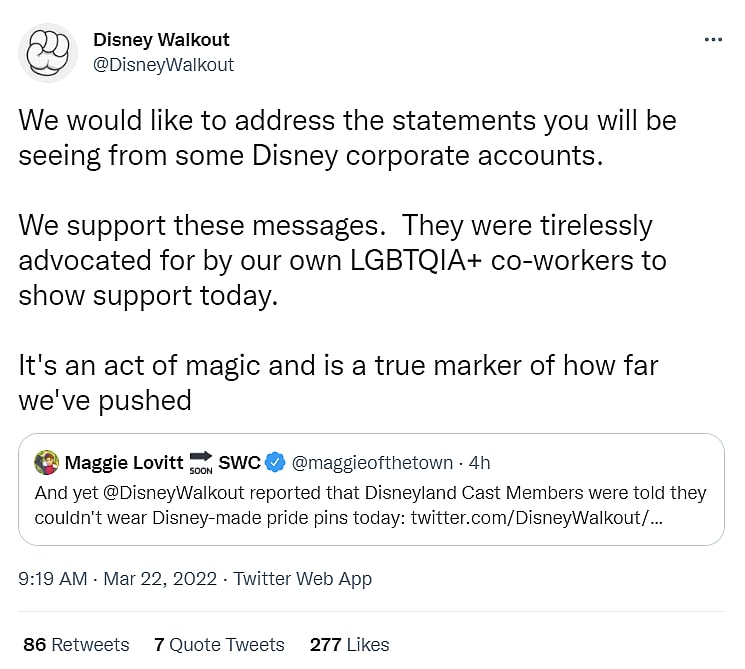
Task: Open the @DisneyWalkout handle under the name
Action: point(163,65)
